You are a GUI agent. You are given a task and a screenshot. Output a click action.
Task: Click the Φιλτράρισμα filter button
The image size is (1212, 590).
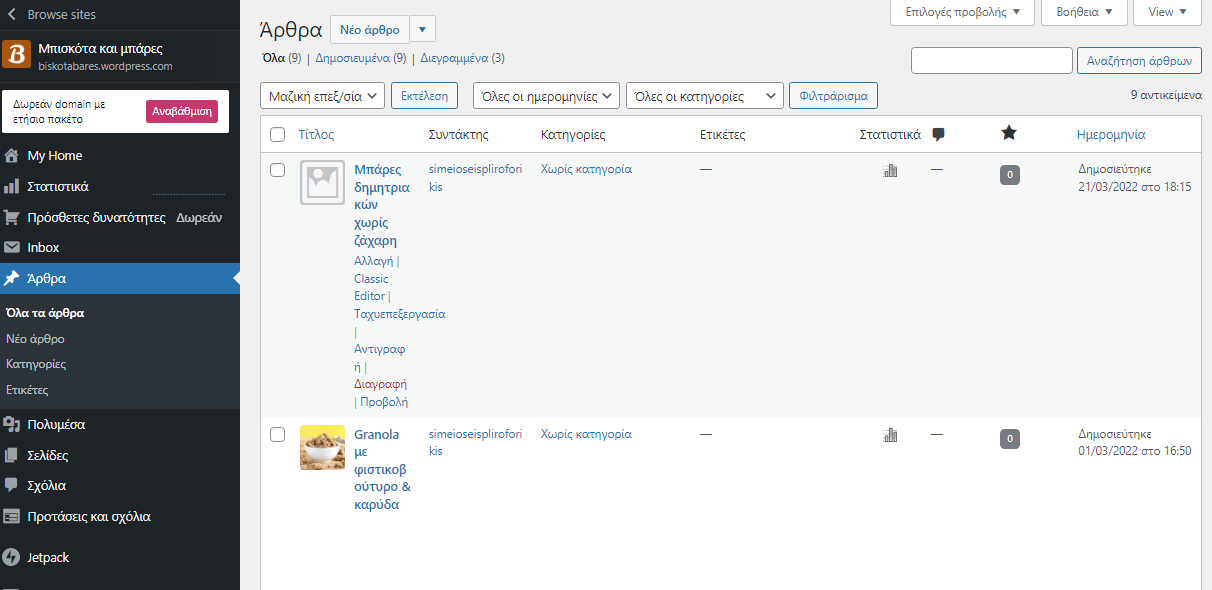[x=833, y=96]
